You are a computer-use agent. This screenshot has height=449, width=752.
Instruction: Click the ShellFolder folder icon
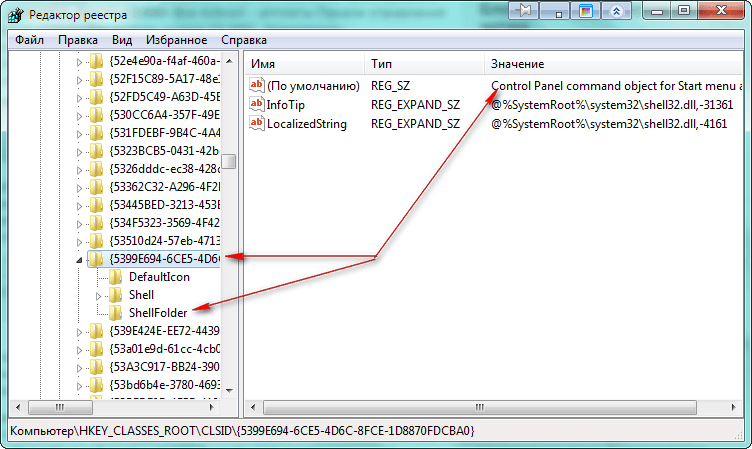point(116,313)
